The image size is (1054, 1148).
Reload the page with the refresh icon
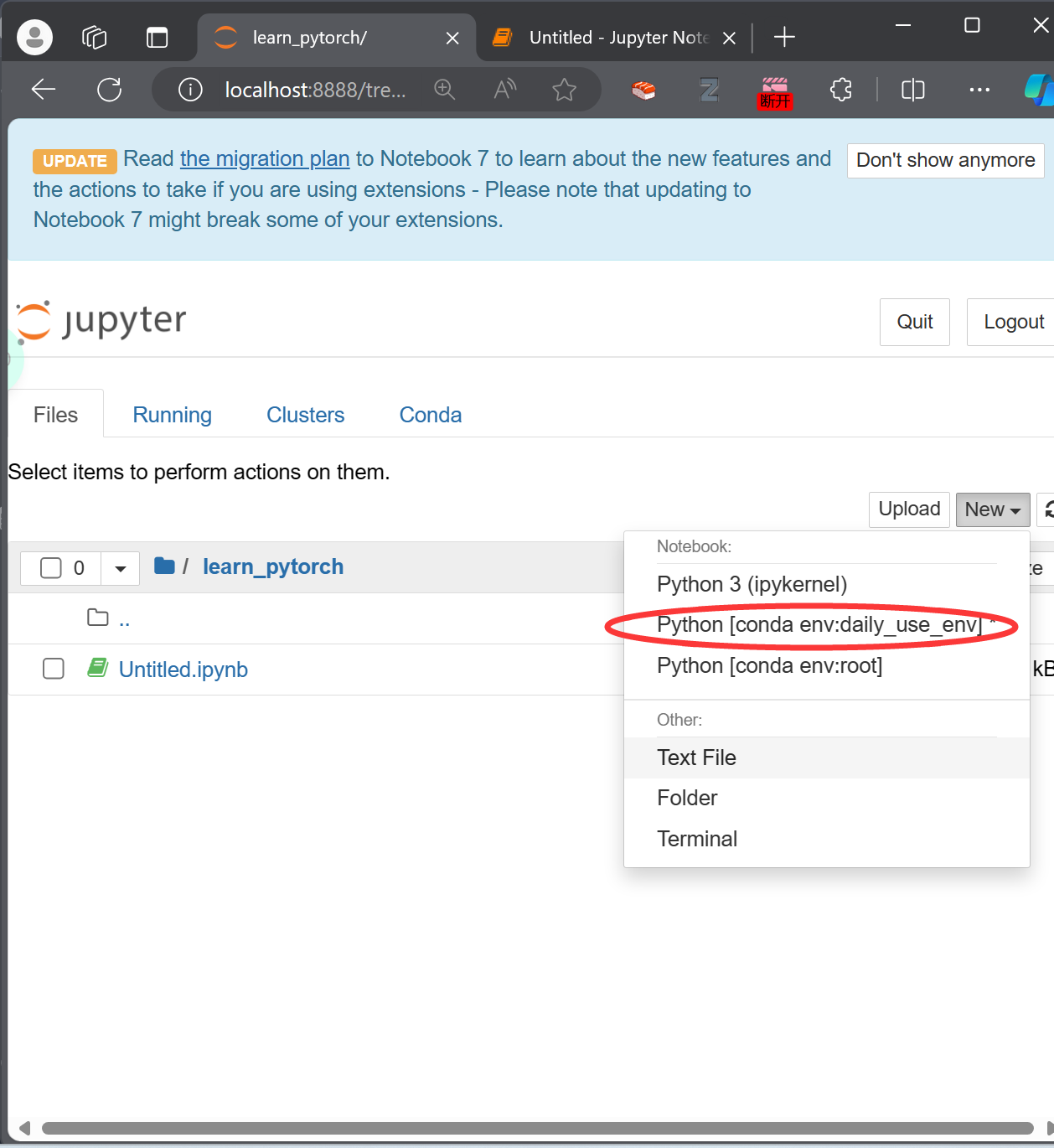(110, 90)
